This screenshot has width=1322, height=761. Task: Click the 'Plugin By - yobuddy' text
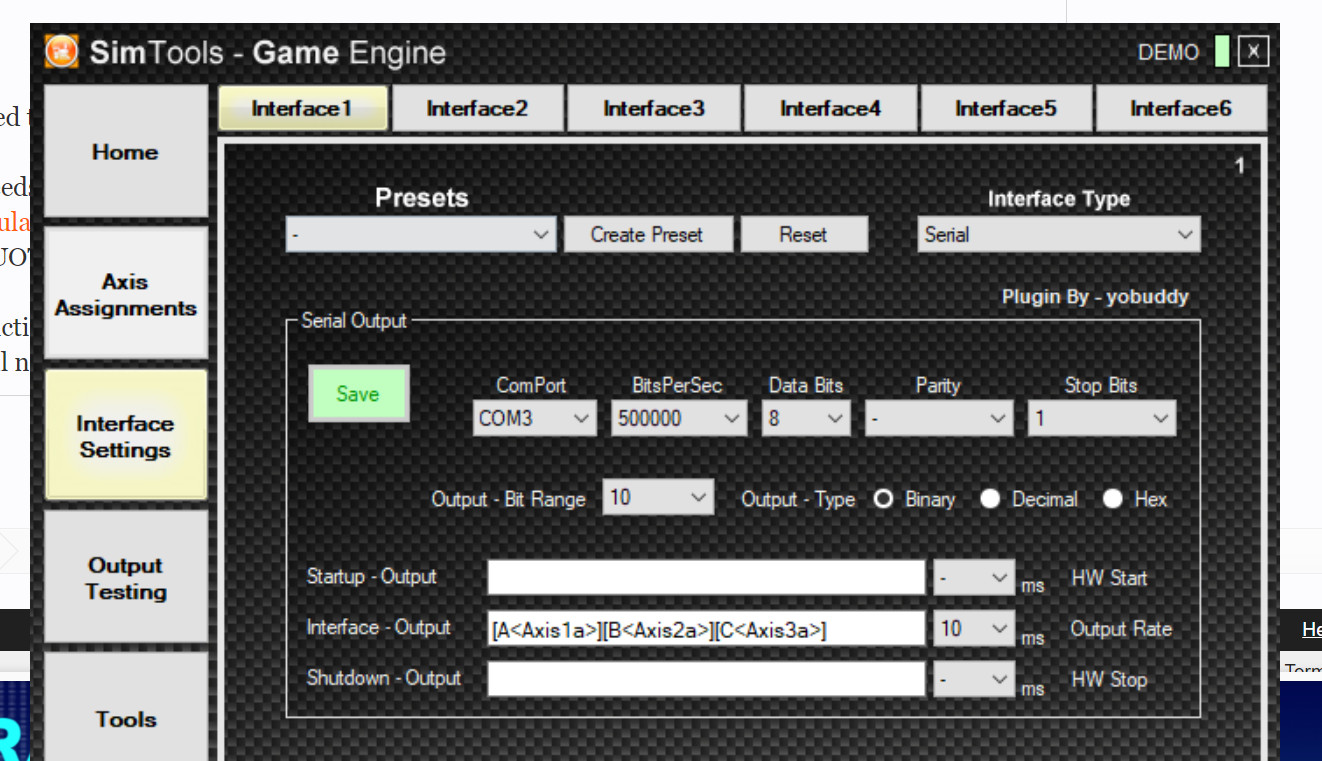[1095, 297]
